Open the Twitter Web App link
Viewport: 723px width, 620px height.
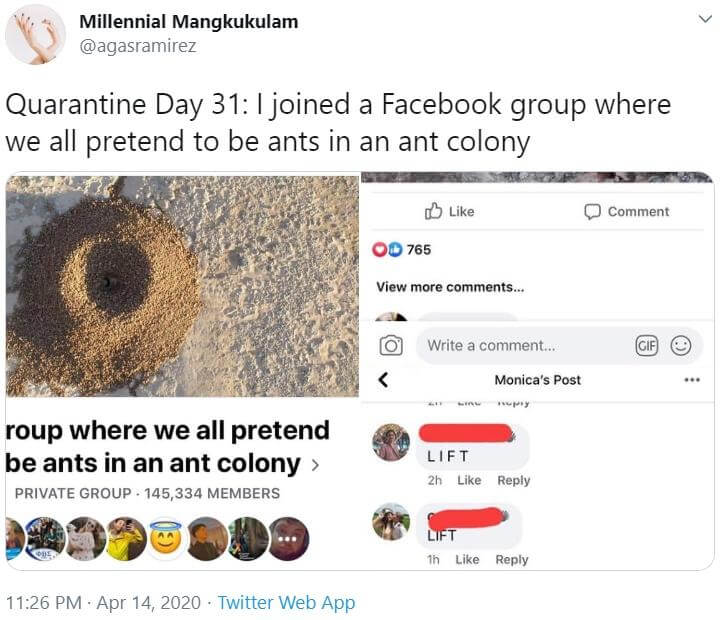[x=286, y=602]
